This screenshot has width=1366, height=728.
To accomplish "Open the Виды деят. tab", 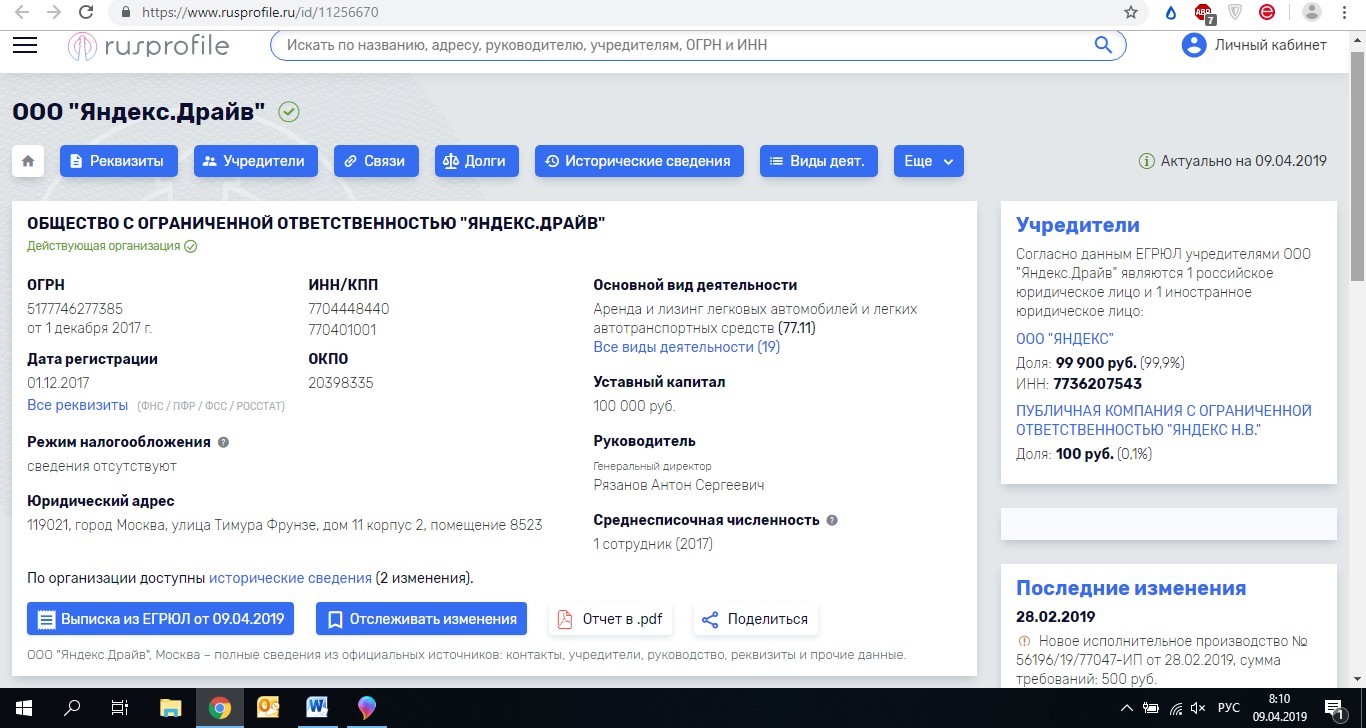I will click(819, 161).
